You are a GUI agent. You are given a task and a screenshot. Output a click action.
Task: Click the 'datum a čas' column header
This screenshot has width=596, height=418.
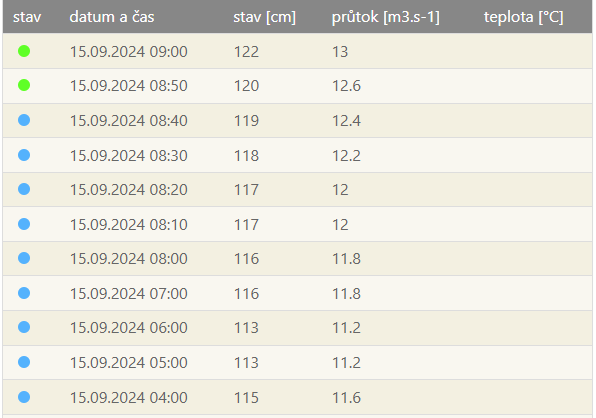coord(112,17)
